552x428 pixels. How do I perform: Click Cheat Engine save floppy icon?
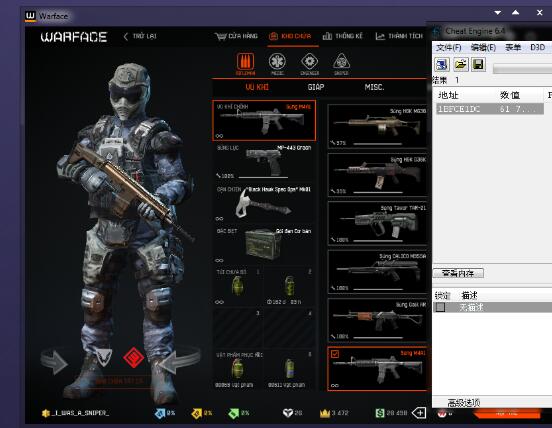click(478, 64)
